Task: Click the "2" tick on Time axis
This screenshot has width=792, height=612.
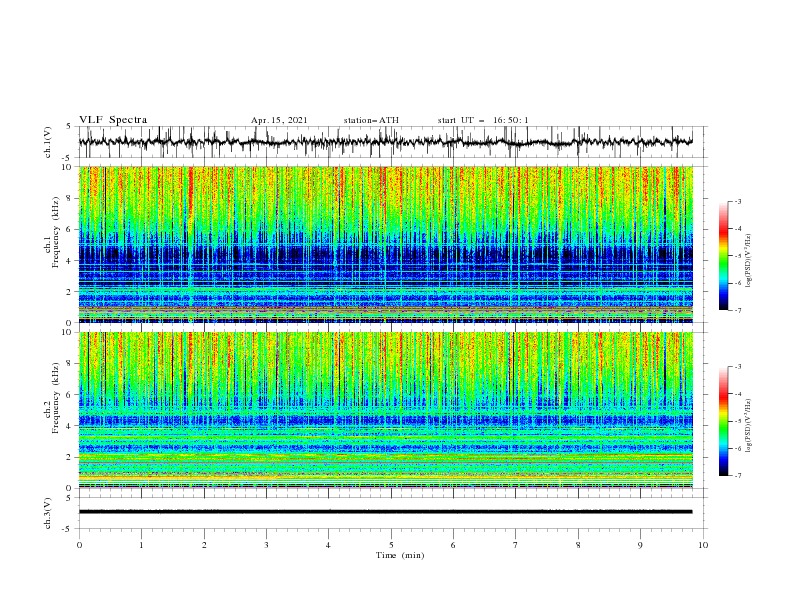Action: (x=204, y=545)
